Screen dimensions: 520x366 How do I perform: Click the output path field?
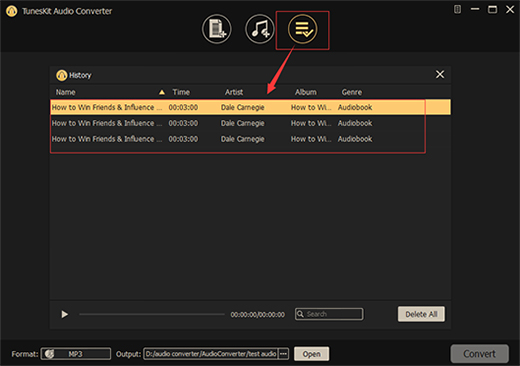pos(211,354)
